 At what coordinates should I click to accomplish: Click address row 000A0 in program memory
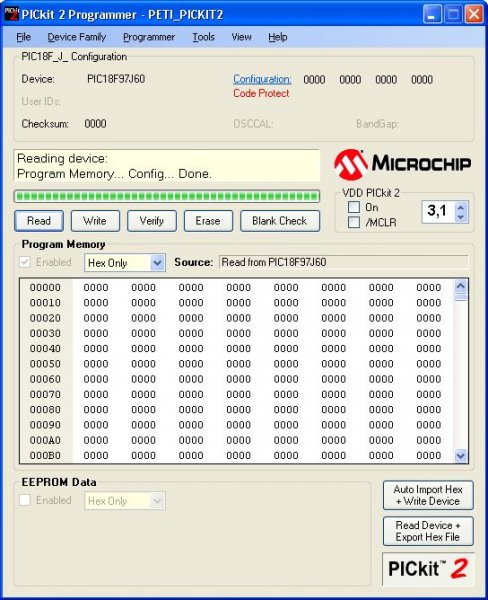point(45,440)
